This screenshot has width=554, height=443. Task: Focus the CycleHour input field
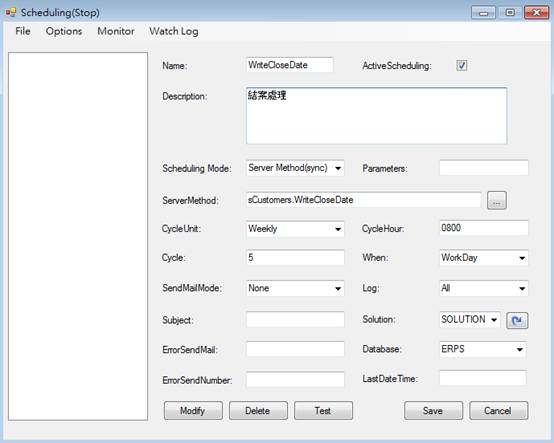(x=484, y=228)
